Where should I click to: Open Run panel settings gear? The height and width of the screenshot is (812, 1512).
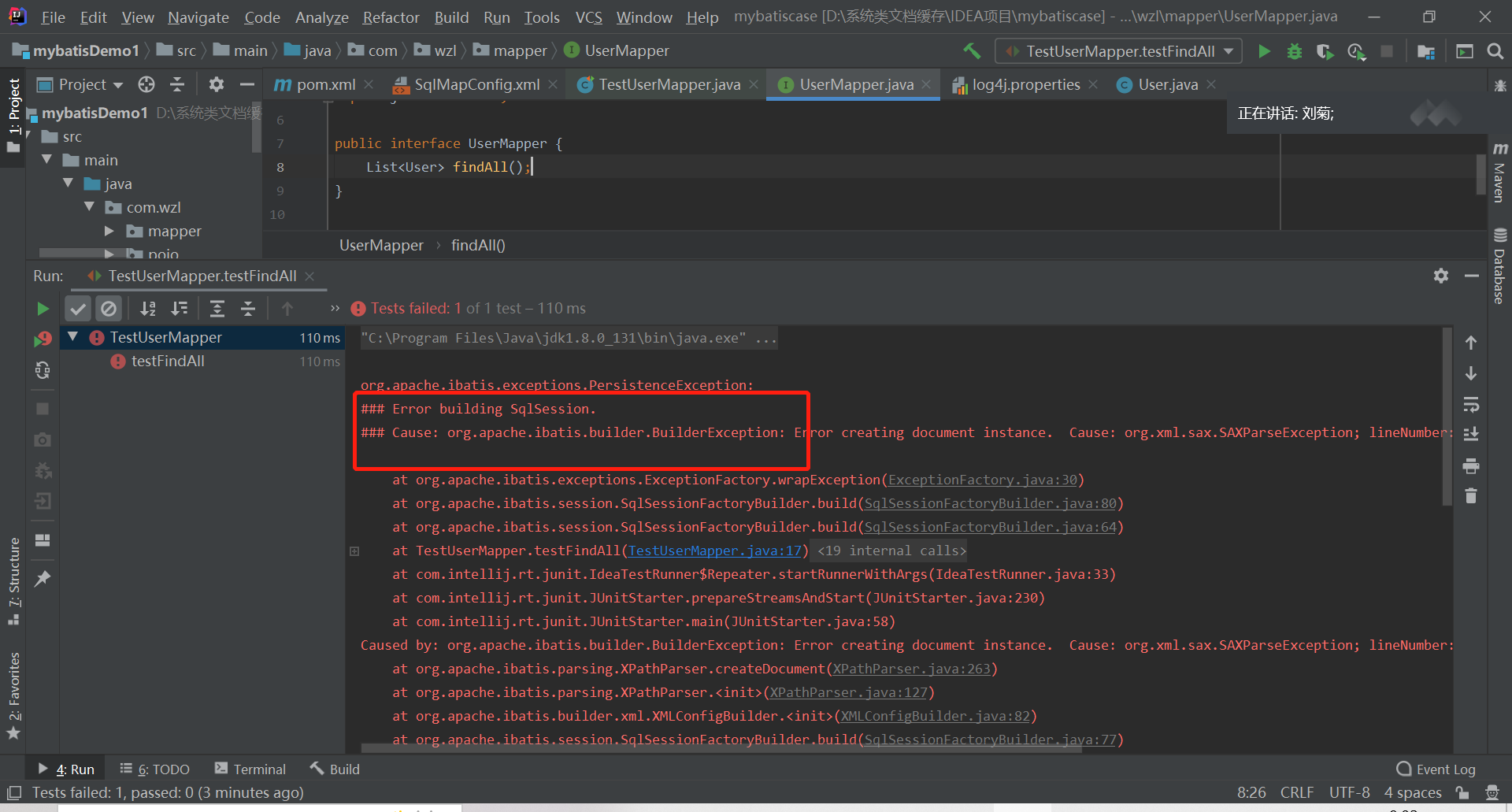(1441, 276)
